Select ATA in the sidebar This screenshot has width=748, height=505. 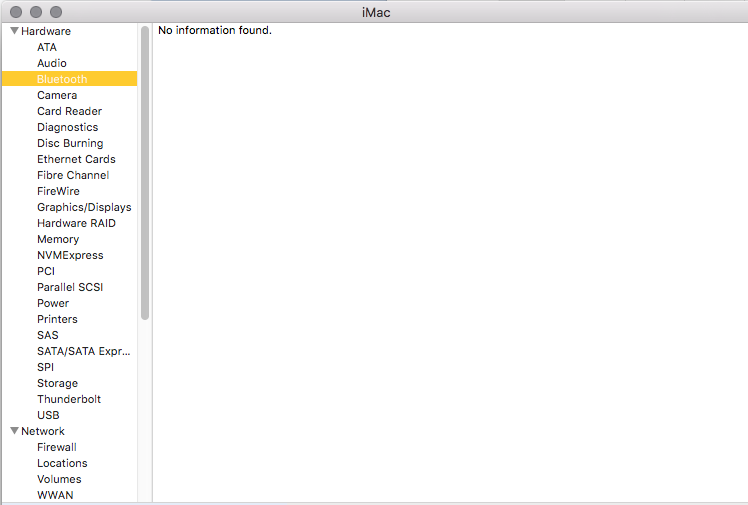[x=47, y=47]
